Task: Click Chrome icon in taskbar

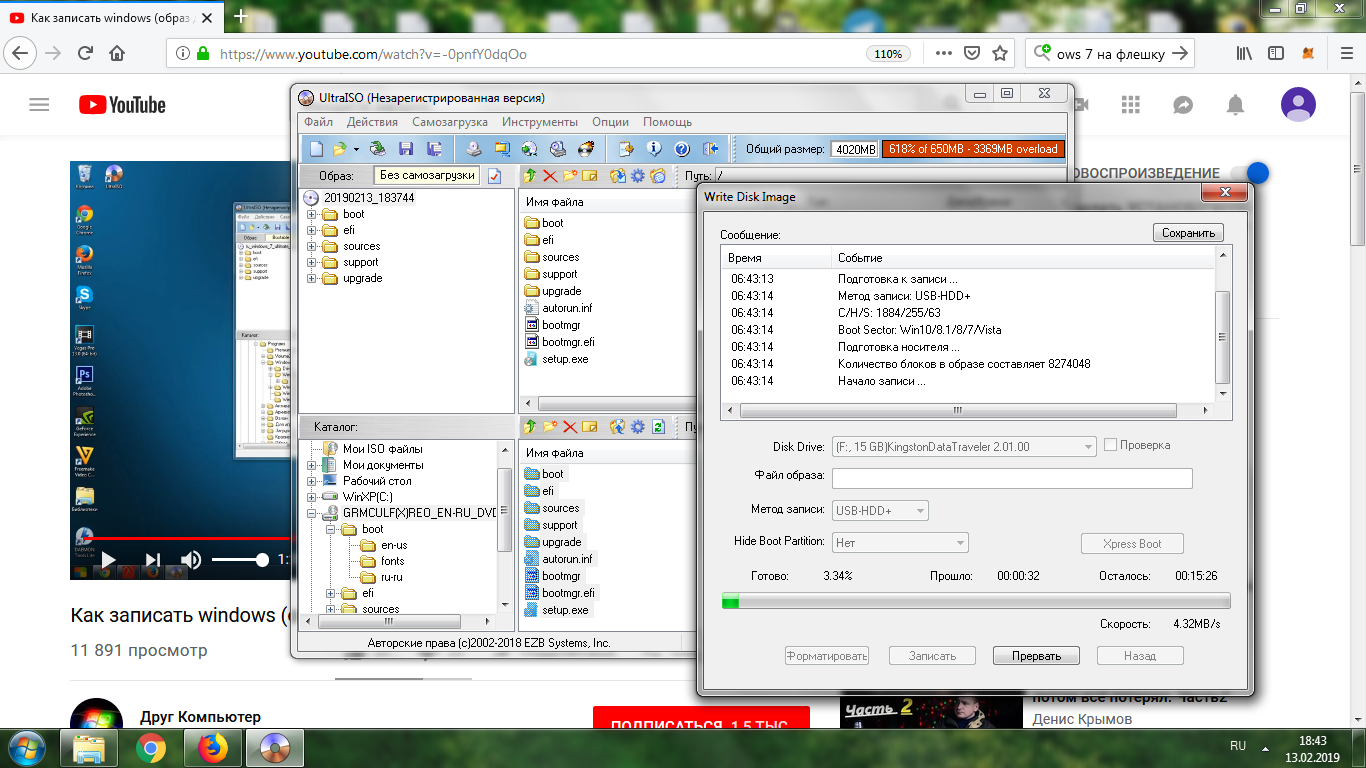Action: [151, 748]
